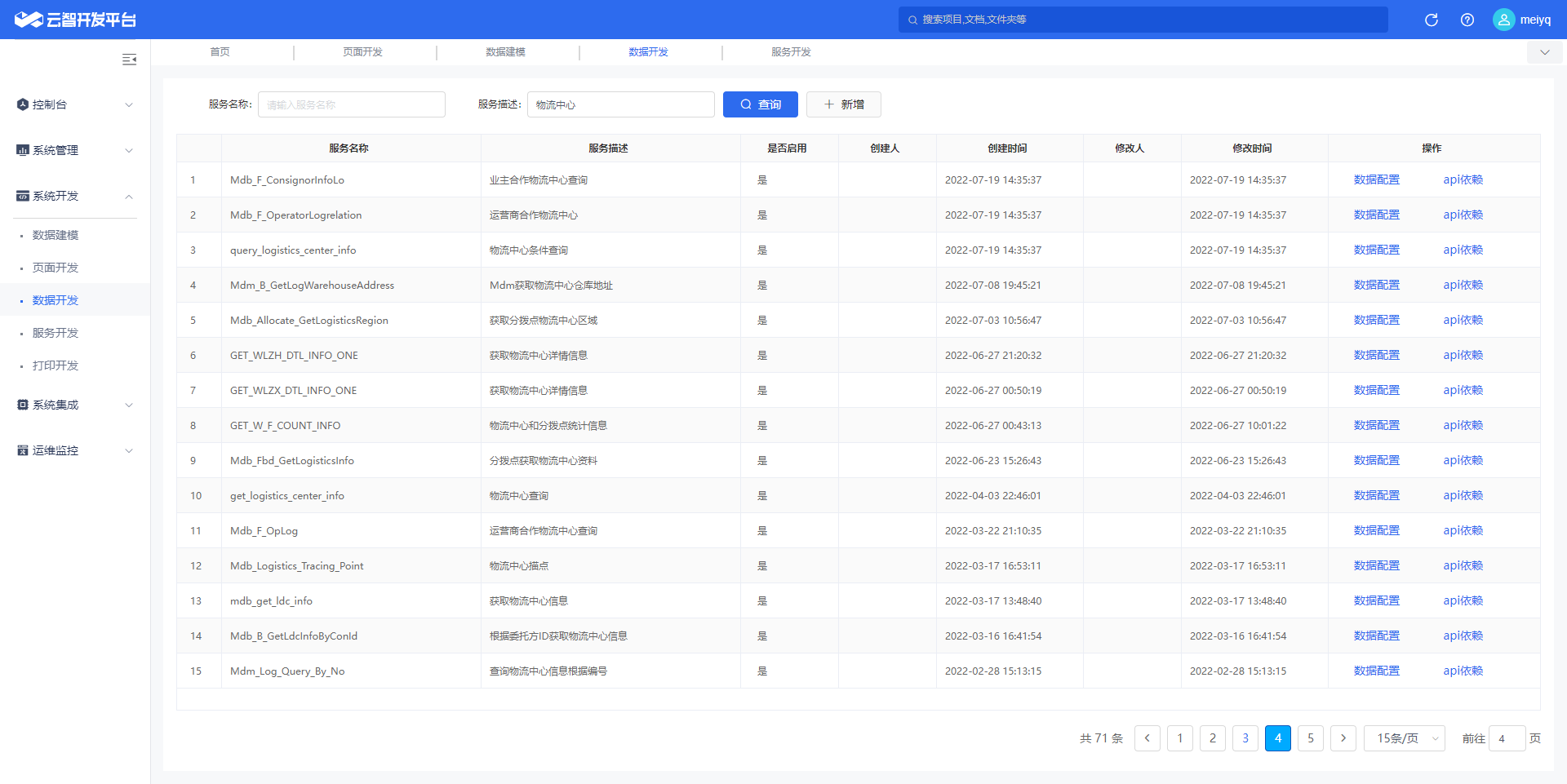
Task: Click the global search box in the header
Action: tap(1143, 20)
